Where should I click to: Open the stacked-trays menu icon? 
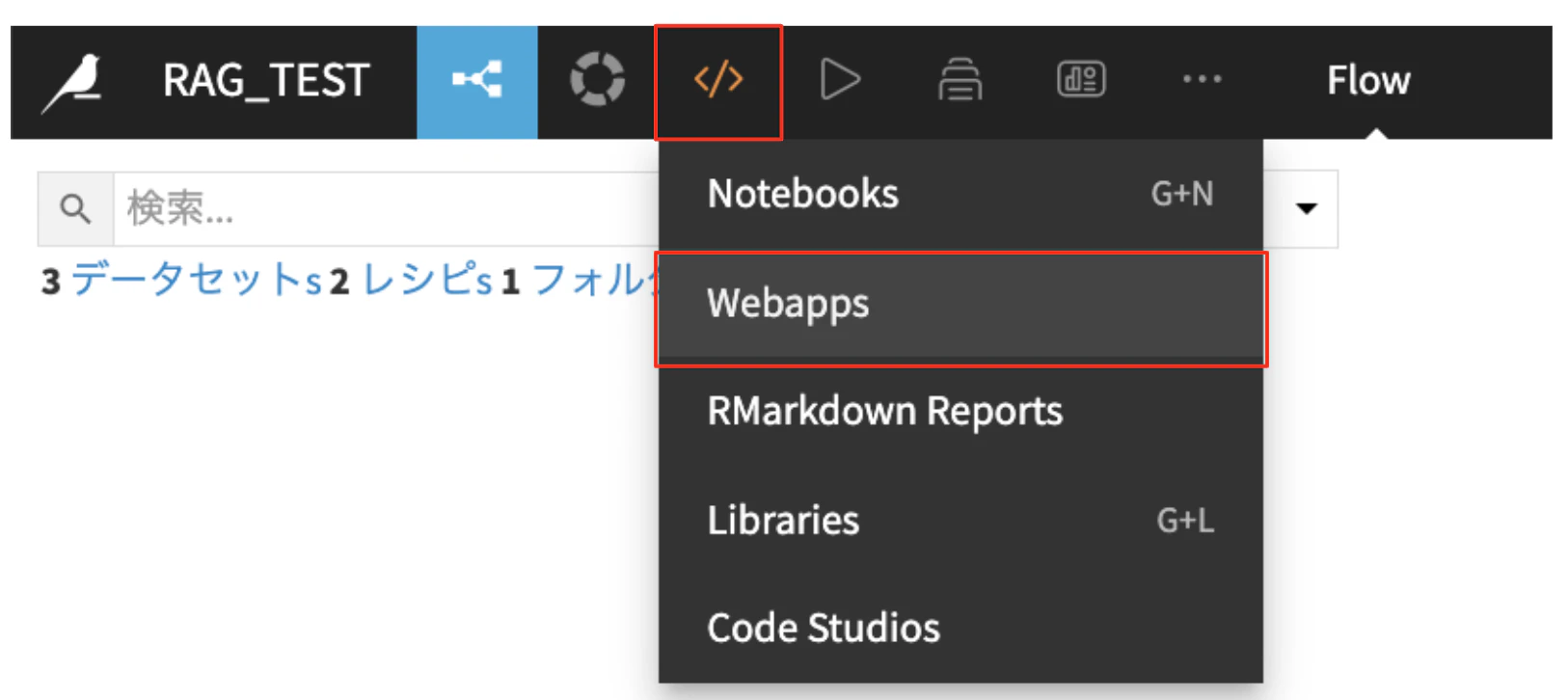pos(960,79)
